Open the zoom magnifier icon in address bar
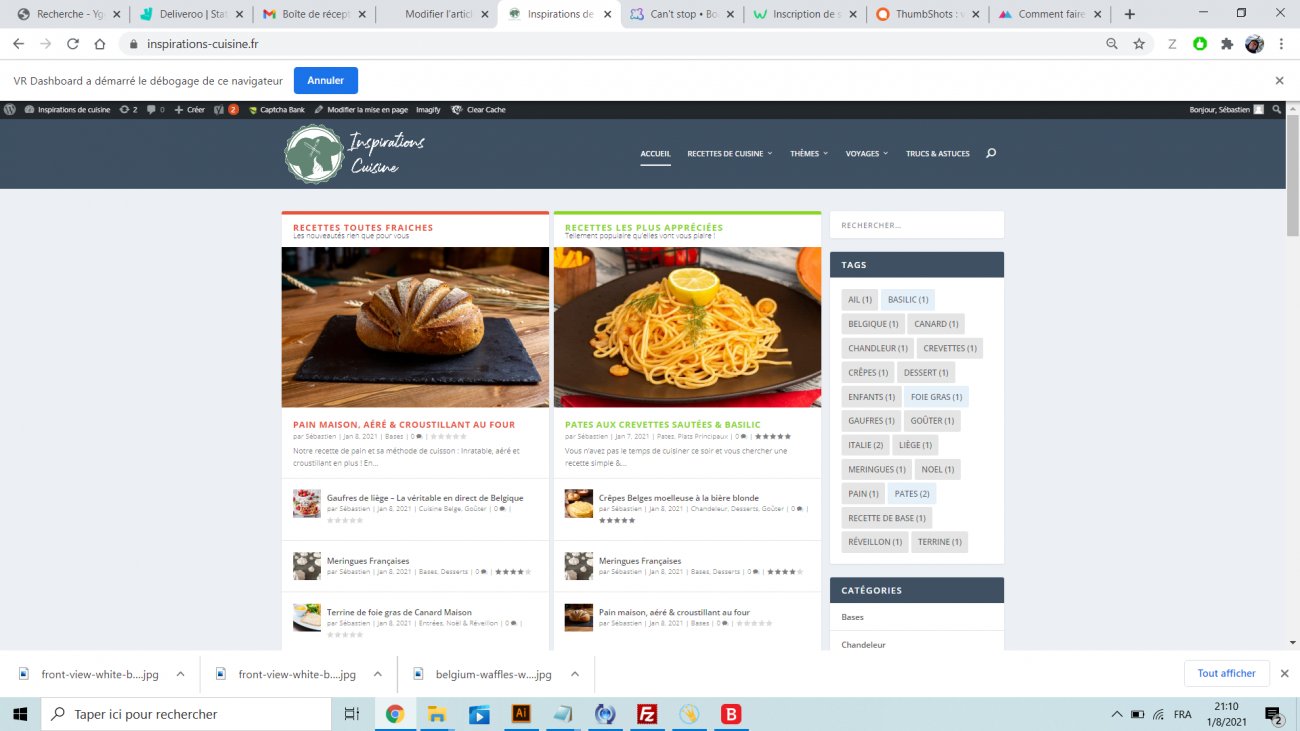Image resolution: width=1300 pixels, height=731 pixels. coord(1112,44)
